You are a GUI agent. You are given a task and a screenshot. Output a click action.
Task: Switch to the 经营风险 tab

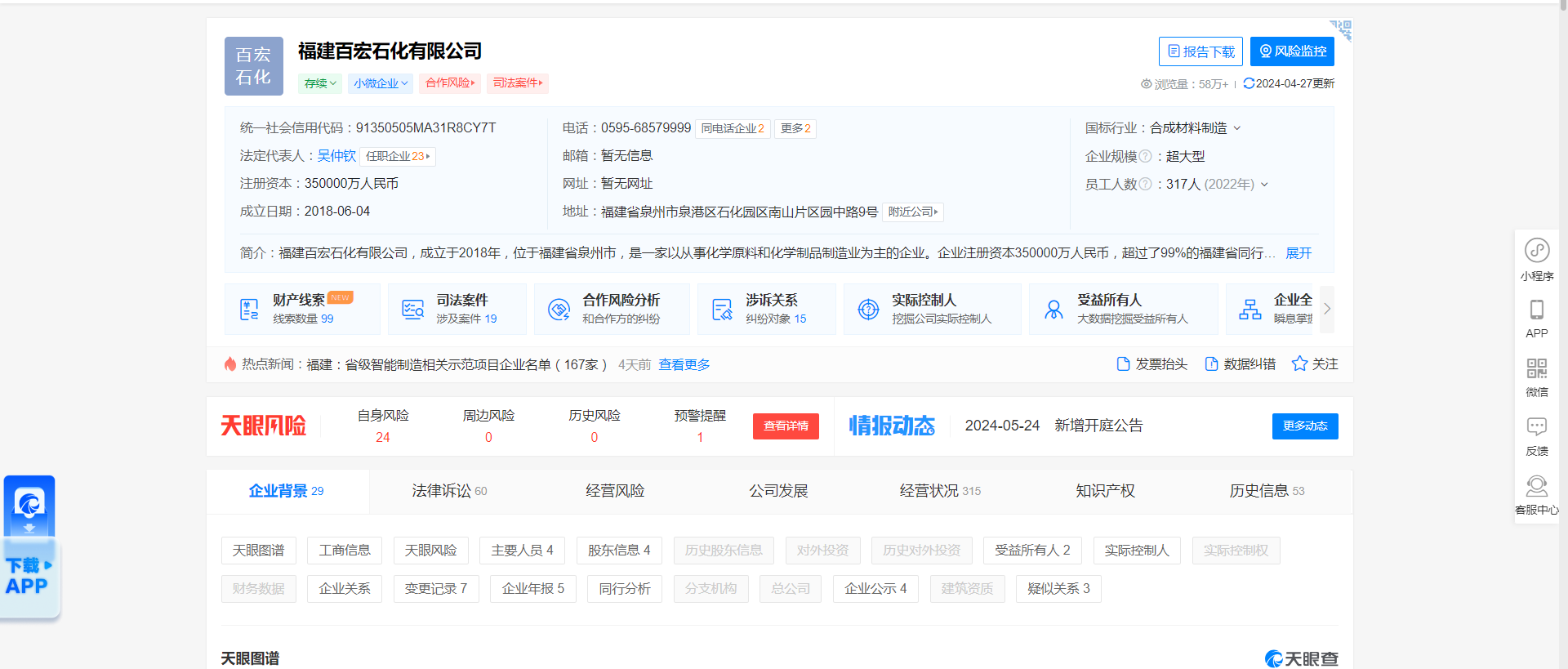tap(615, 491)
